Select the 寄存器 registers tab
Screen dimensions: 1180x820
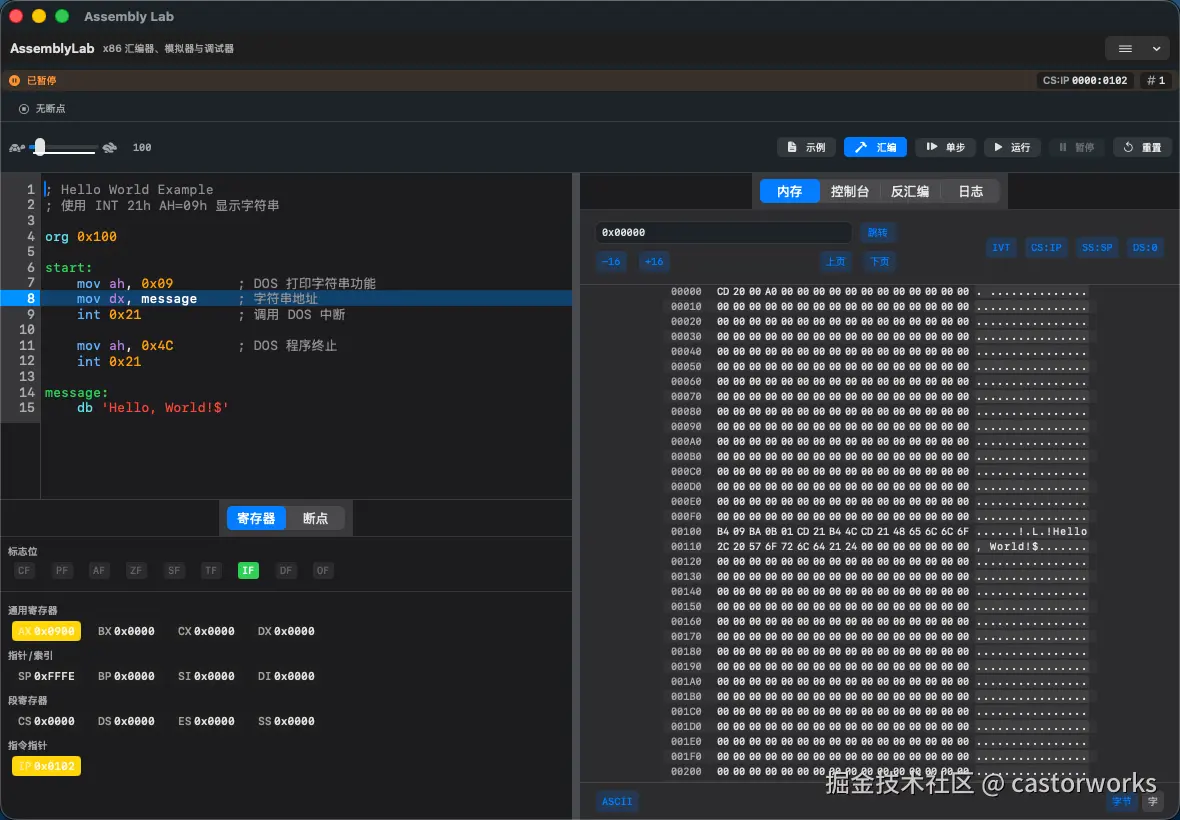(x=256, y=518)
